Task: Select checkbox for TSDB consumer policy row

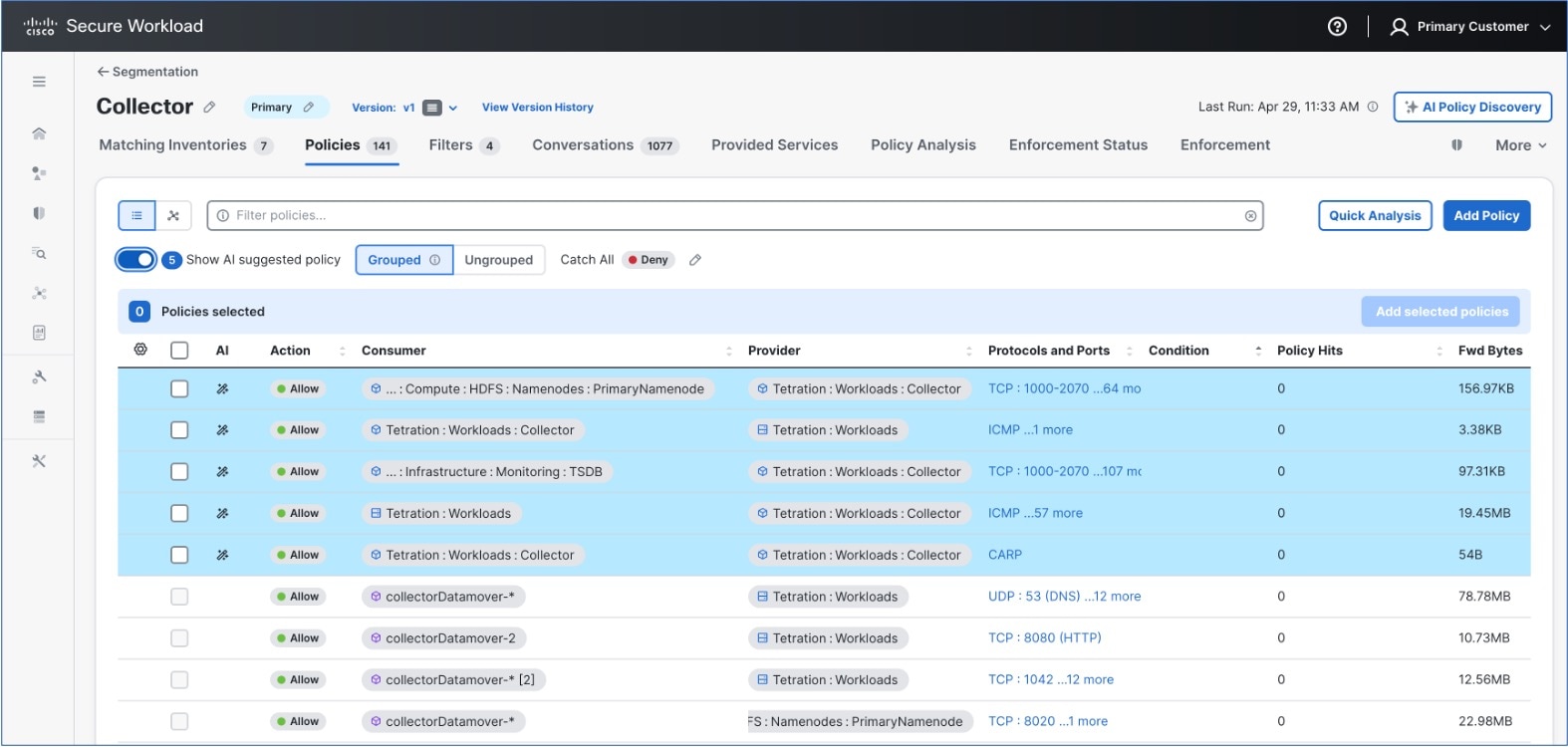Action: click(179, 472)
